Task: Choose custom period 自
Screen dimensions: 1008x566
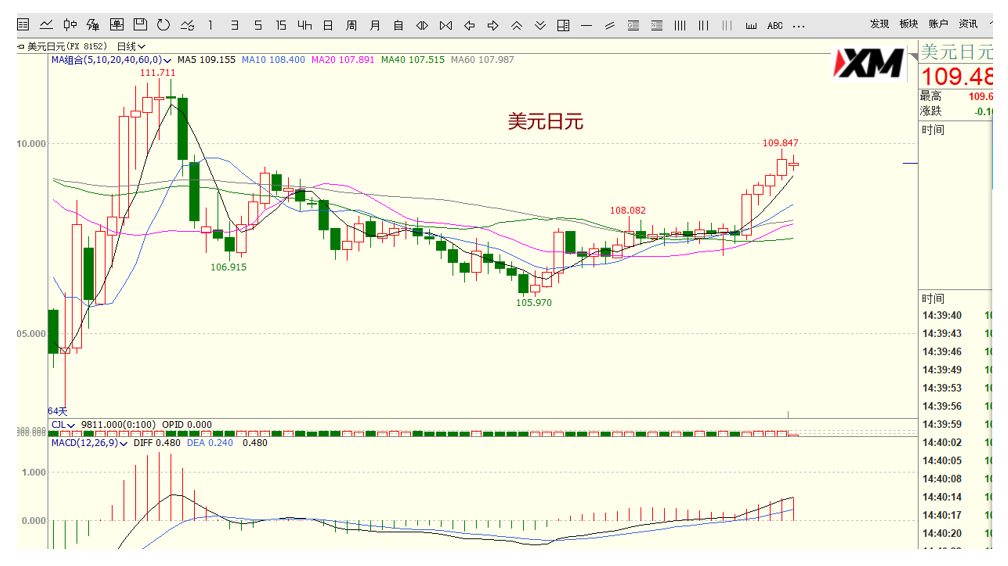Action: 398,25
